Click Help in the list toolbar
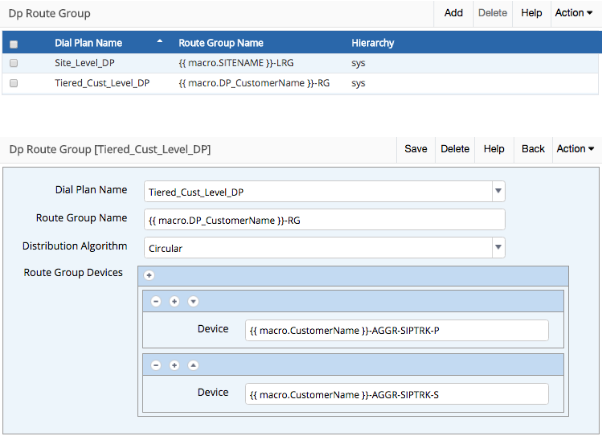The width and height of the screenshot is (602, 436). pyautogui.click(x=531, y=14)
